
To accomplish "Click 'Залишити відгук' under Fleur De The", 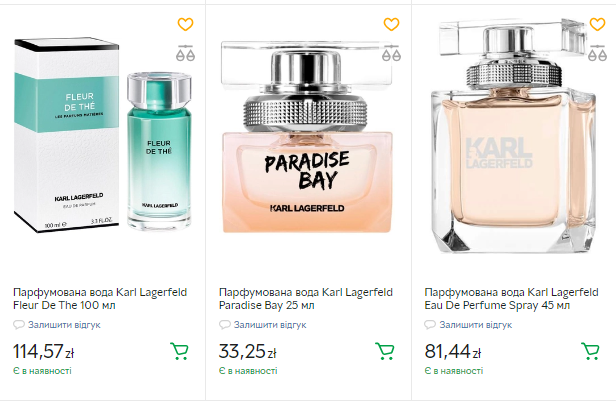I will tap(63, 325).
